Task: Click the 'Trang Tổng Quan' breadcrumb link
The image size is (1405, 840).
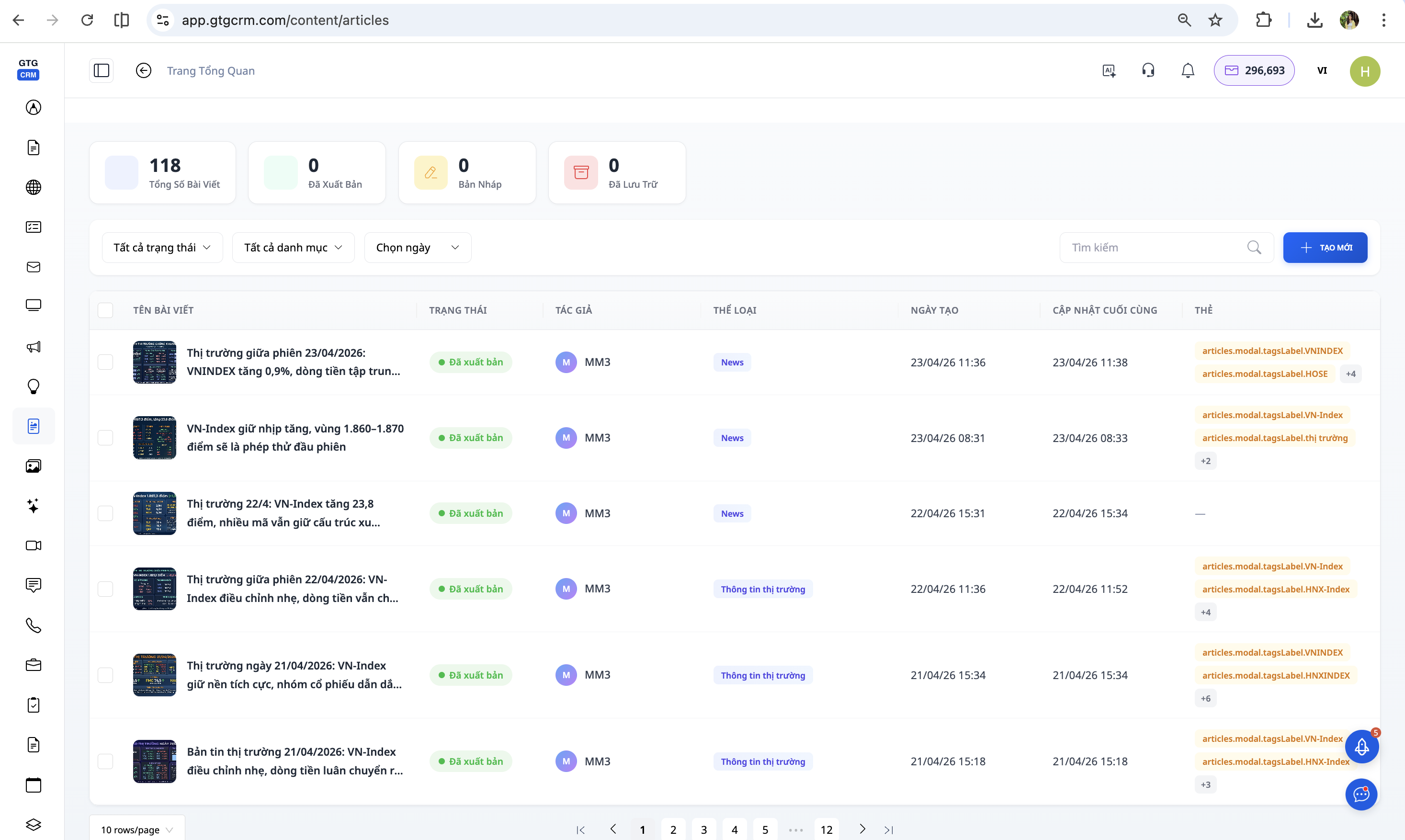Action: (211, 71)
